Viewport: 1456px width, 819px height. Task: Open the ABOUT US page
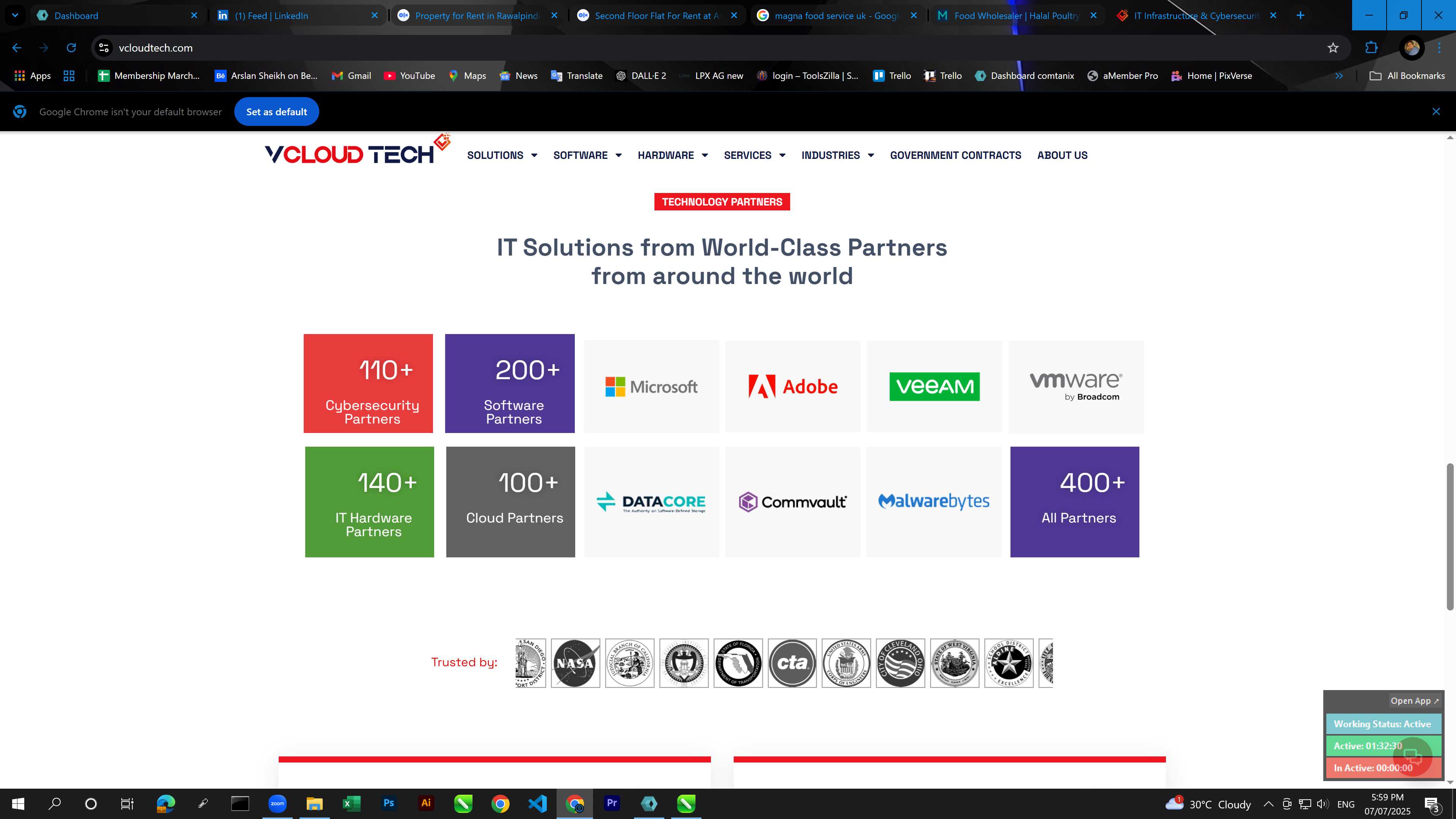(1062, 155)
